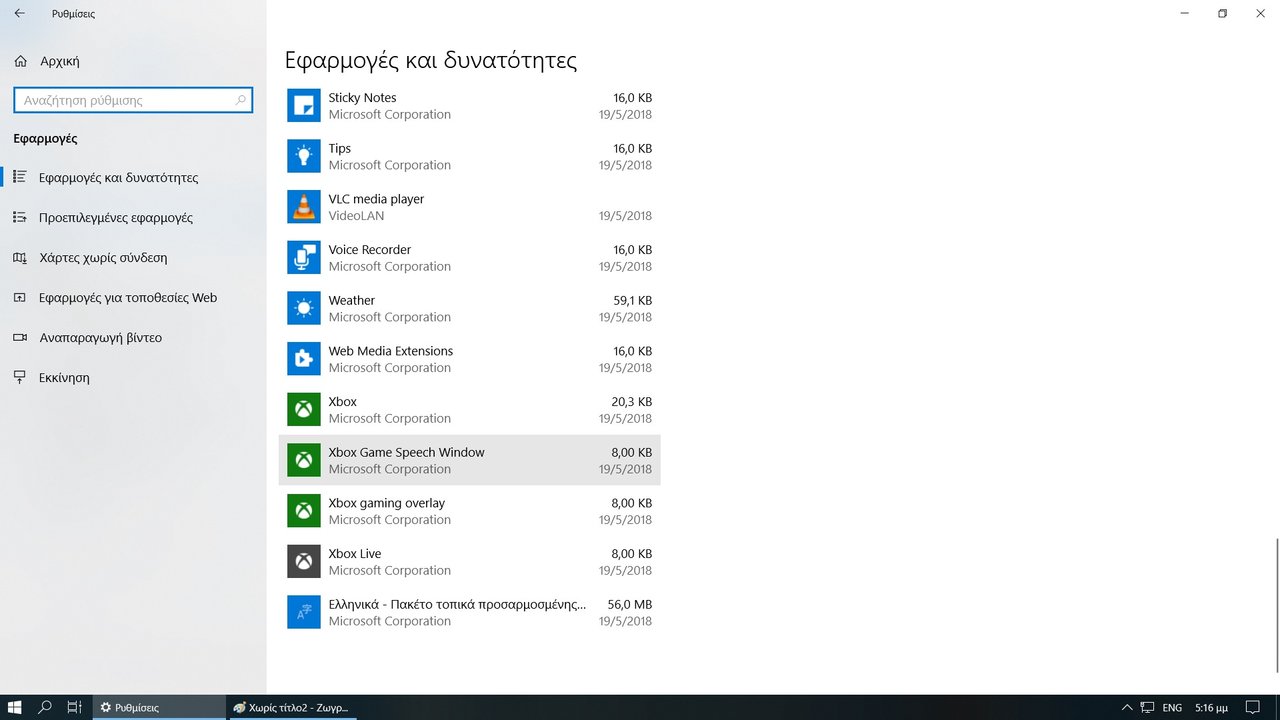Viewport: 1280px width, 720px height.
Task: Open the network status tray icon
Action: [x=1148, y=708]
